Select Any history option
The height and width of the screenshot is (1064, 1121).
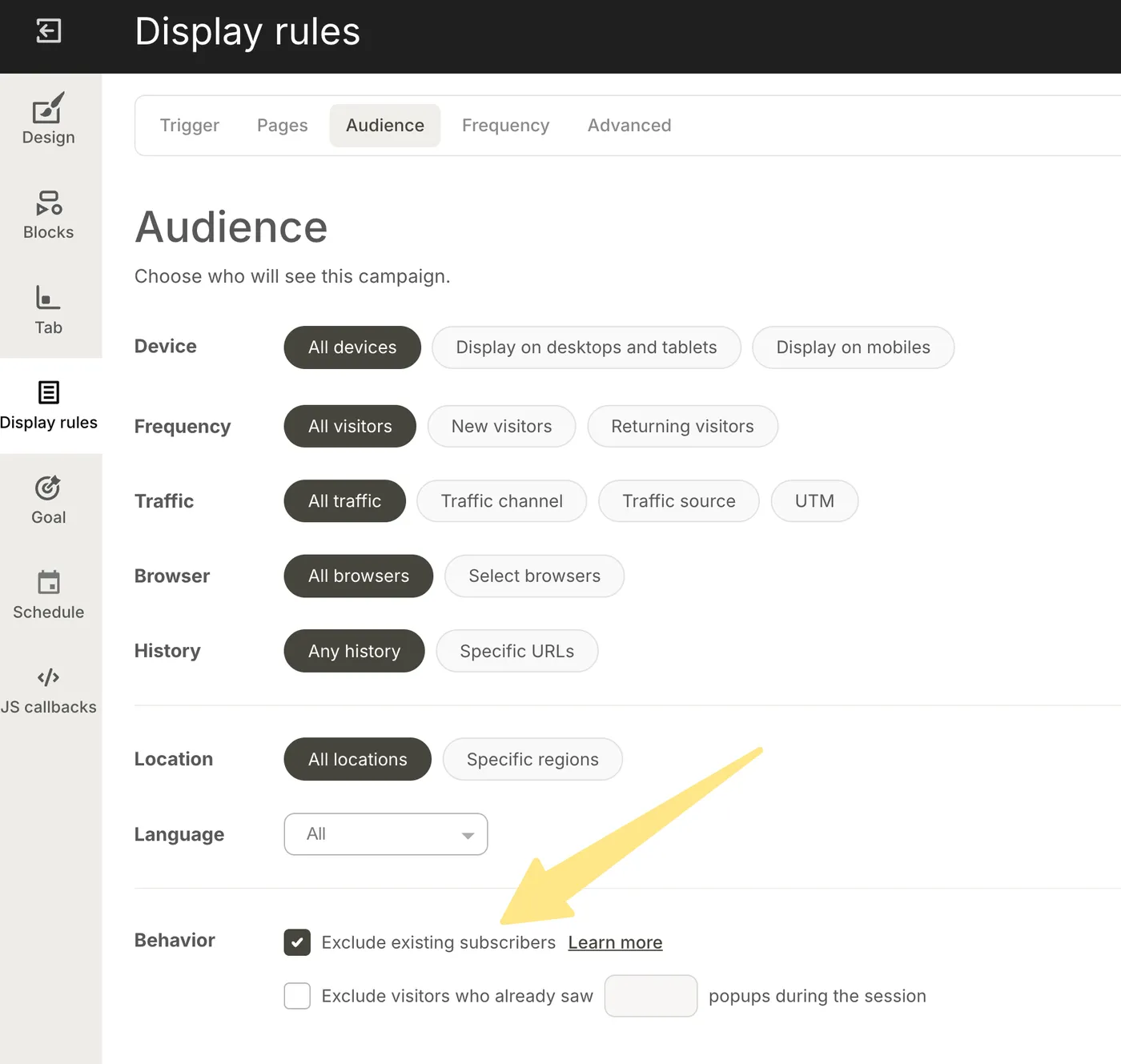[x=354, y=651]
